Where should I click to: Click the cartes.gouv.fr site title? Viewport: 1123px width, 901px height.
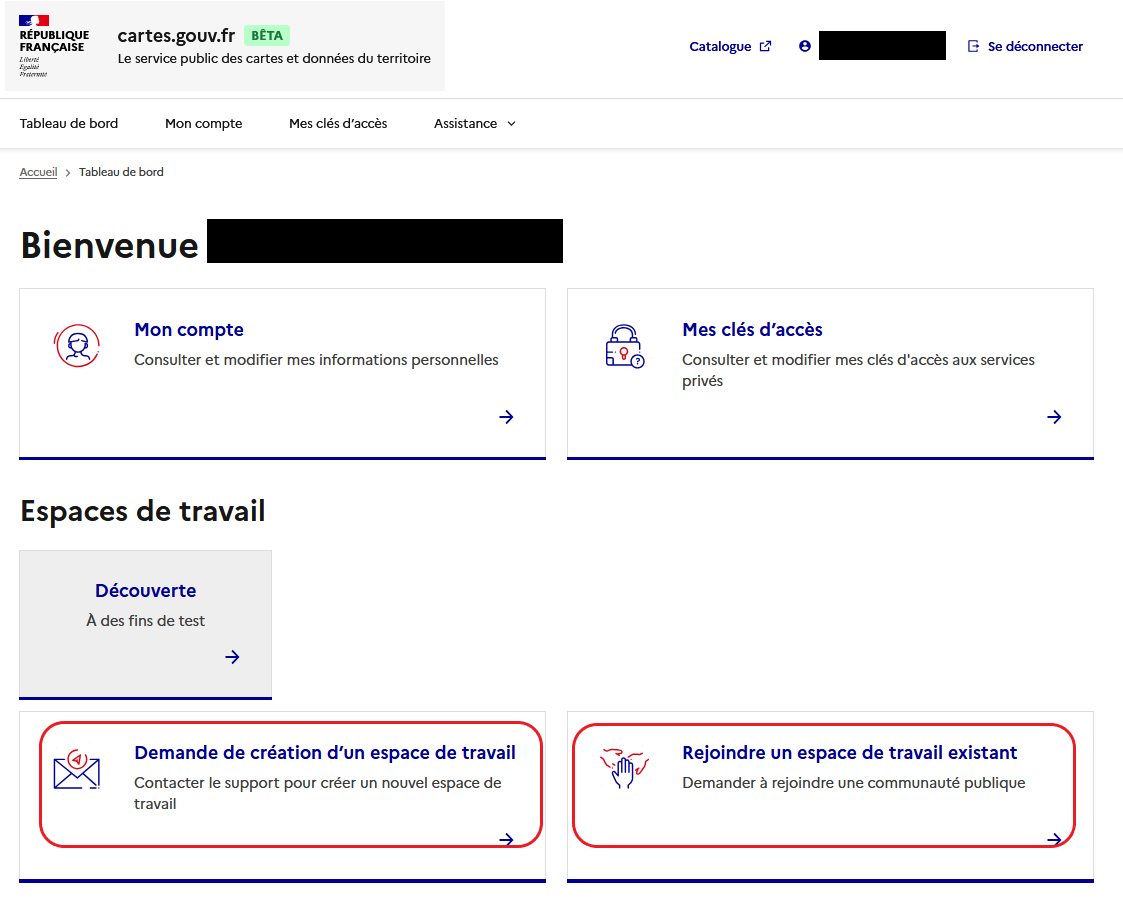click(176, 36)
